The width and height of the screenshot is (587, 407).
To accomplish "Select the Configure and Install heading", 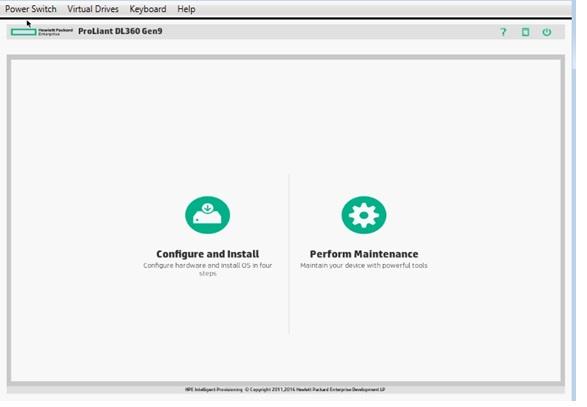I will click(208, 254).
